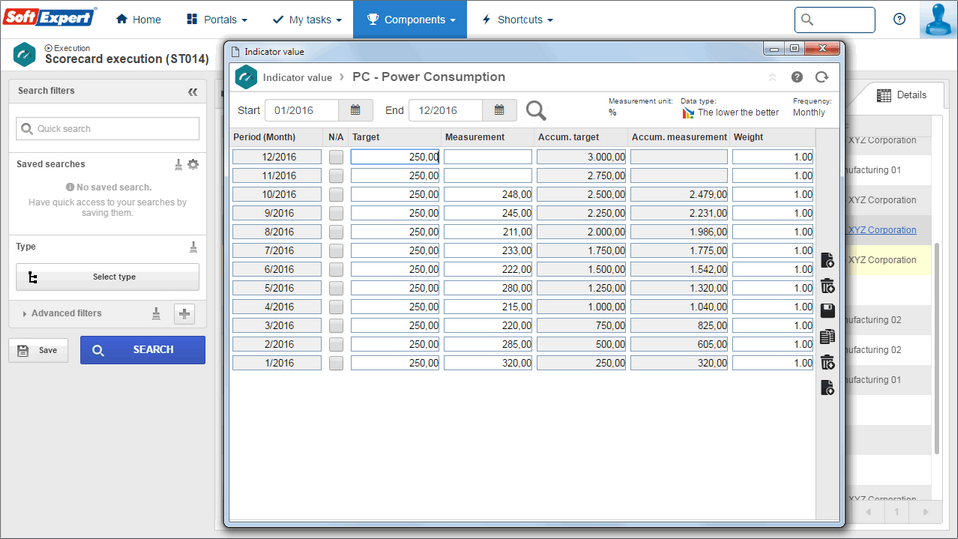Toggle N/A checkbox for 10/2016
The width and height of the screenshot is (958, 539).
[x=336, y=195]
